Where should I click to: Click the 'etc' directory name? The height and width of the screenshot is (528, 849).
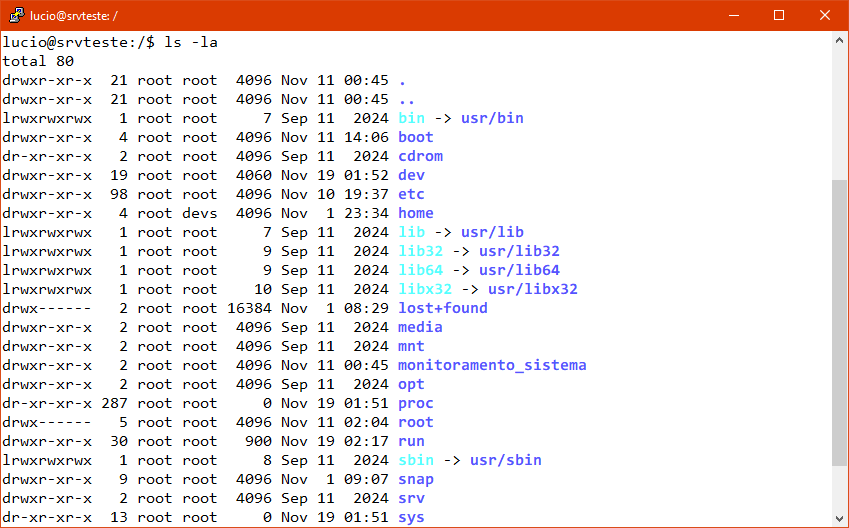412,194
